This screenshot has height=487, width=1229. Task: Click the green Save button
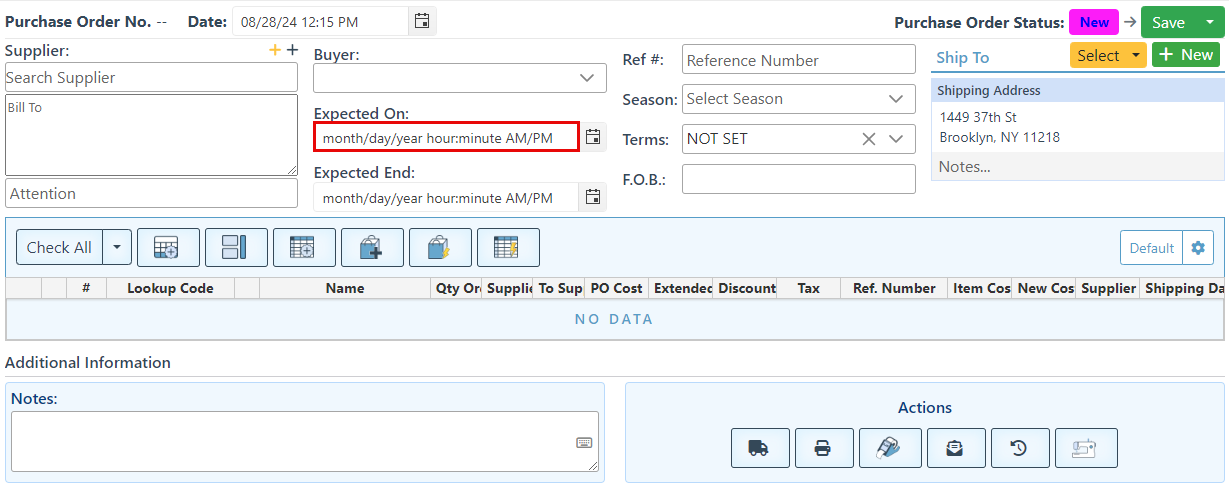tap(1168, 23)
